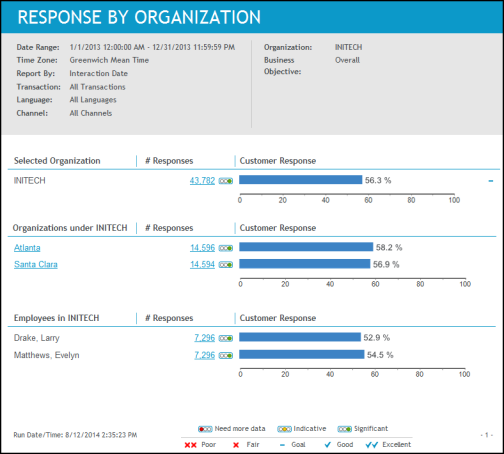Click the significance icon for Matthews, Evelyn
Viewport: 504px width, 454px height.
pos(226,356)
